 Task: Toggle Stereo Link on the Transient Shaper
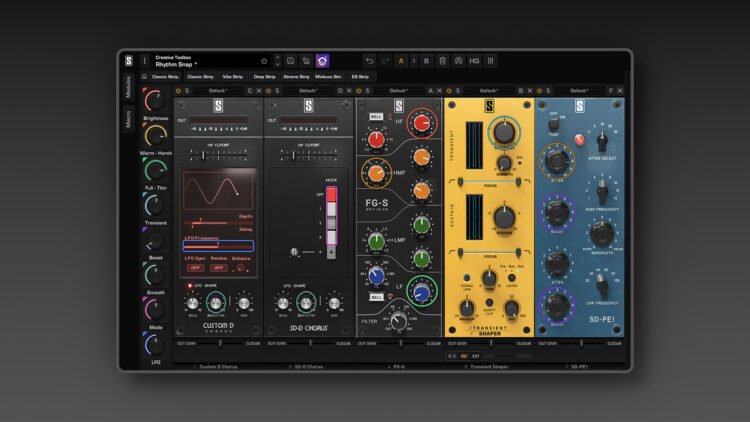[x=466, y=278]
